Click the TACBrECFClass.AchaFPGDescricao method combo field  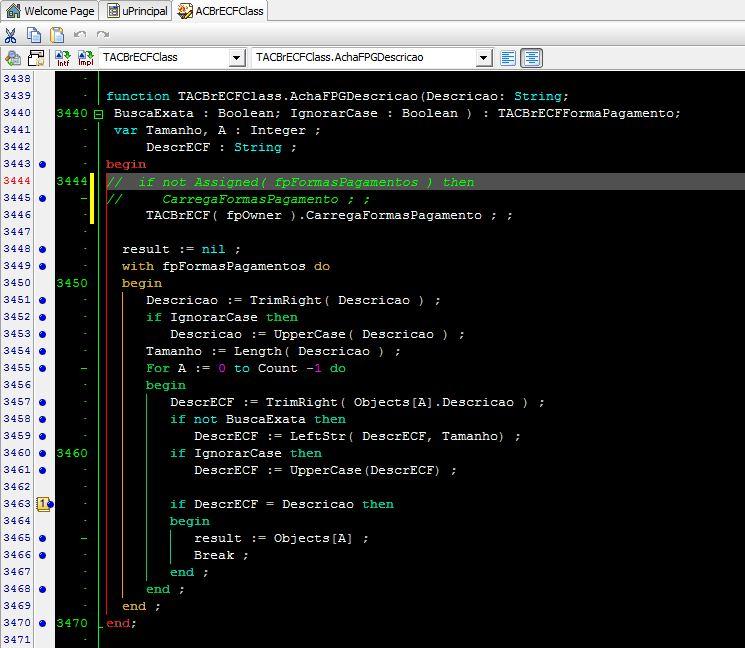pos(372,57)
